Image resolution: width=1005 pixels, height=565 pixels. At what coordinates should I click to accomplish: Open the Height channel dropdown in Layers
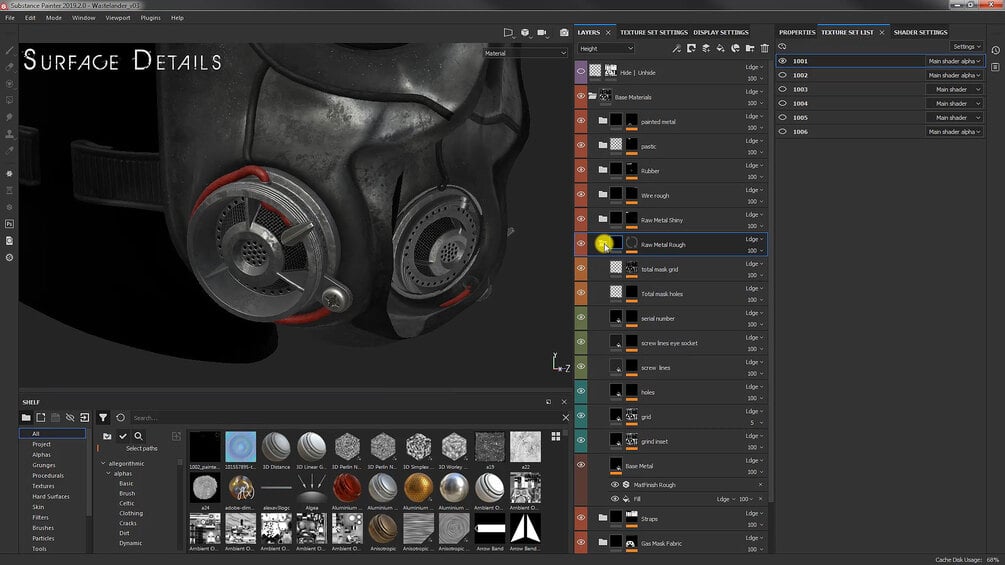(606, 48)
